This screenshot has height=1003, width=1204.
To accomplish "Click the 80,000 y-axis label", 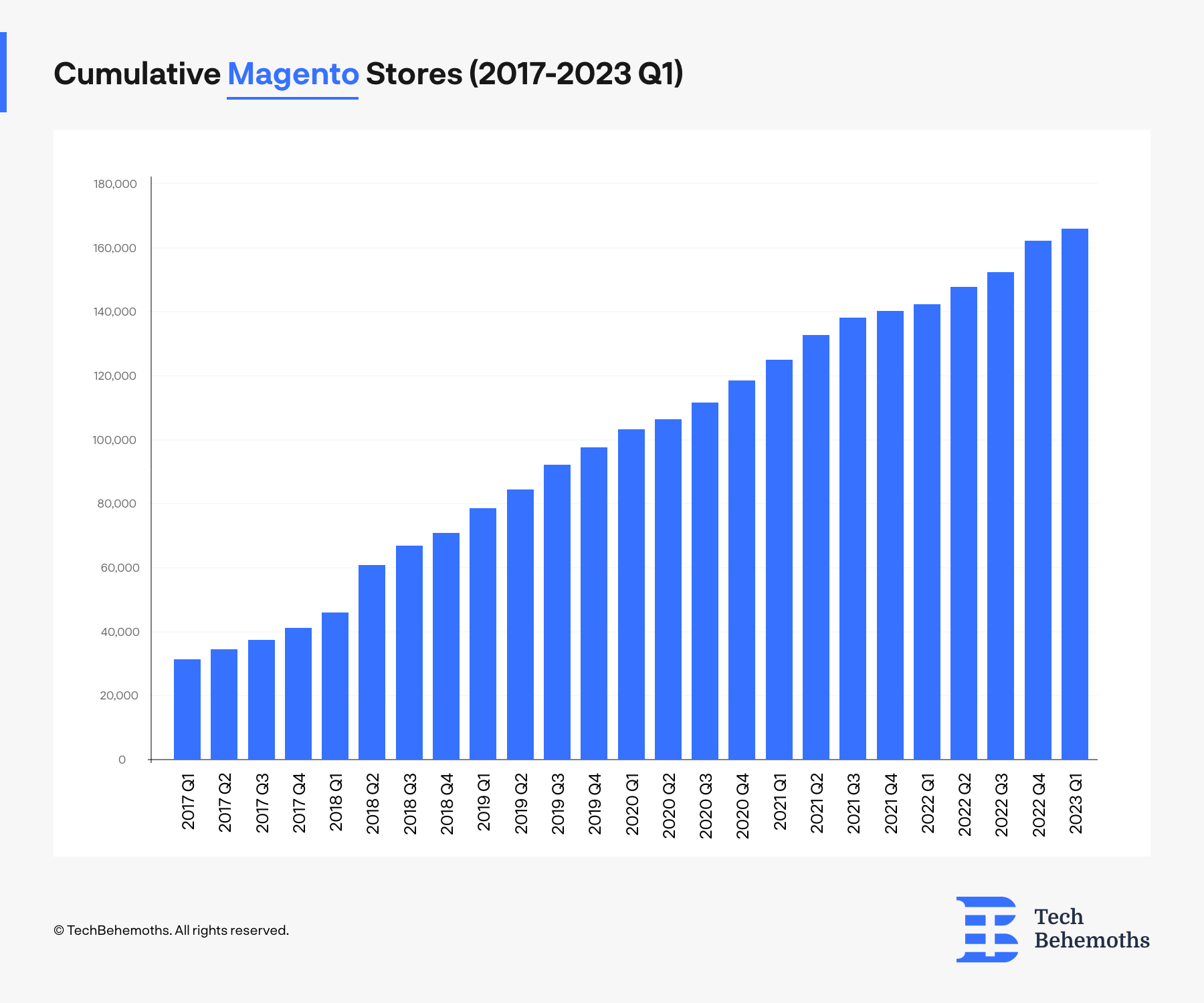I will [117, 504].
